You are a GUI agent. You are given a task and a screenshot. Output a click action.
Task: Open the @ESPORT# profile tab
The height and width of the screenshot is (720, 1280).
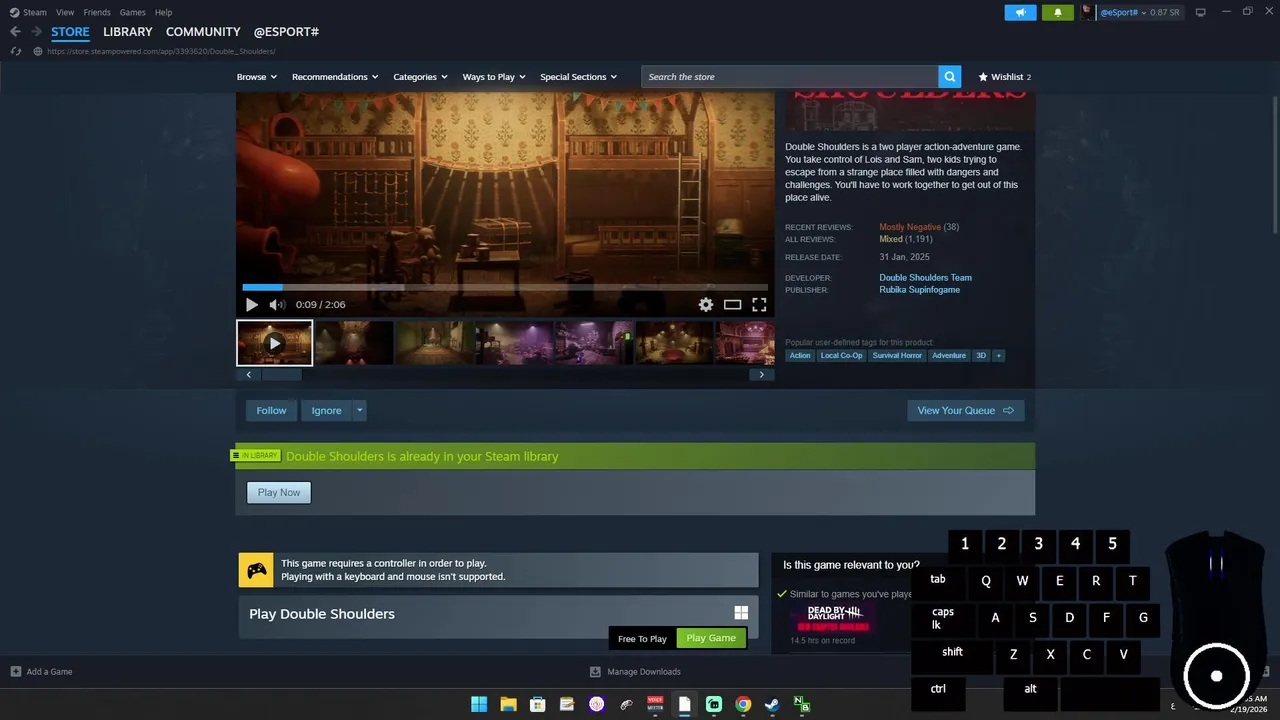pos(286,32)
